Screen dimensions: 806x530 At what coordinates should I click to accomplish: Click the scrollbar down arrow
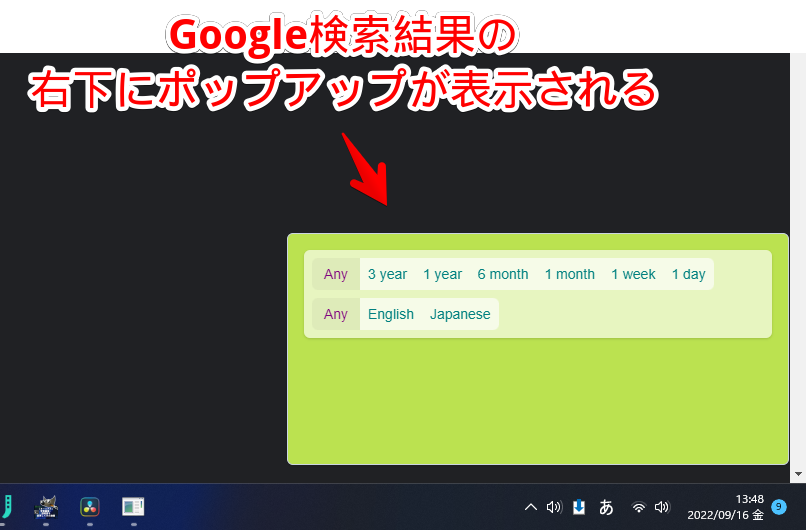(x=798, y=474)
